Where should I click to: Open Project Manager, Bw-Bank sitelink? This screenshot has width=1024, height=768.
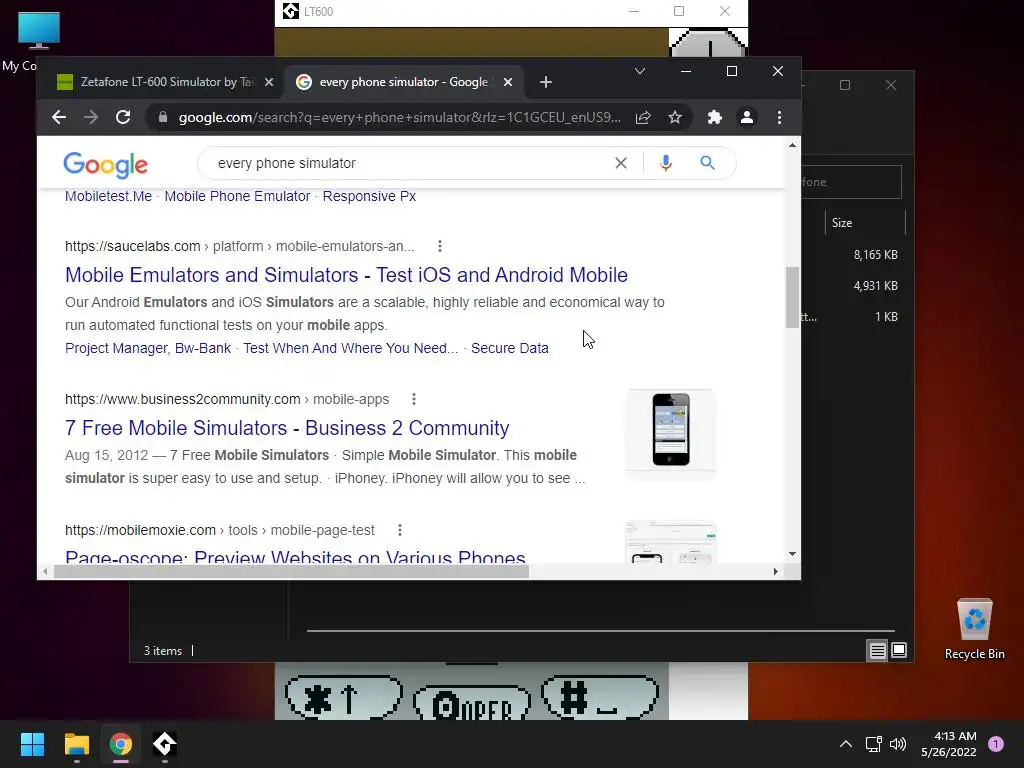click(x=148, y=348)
